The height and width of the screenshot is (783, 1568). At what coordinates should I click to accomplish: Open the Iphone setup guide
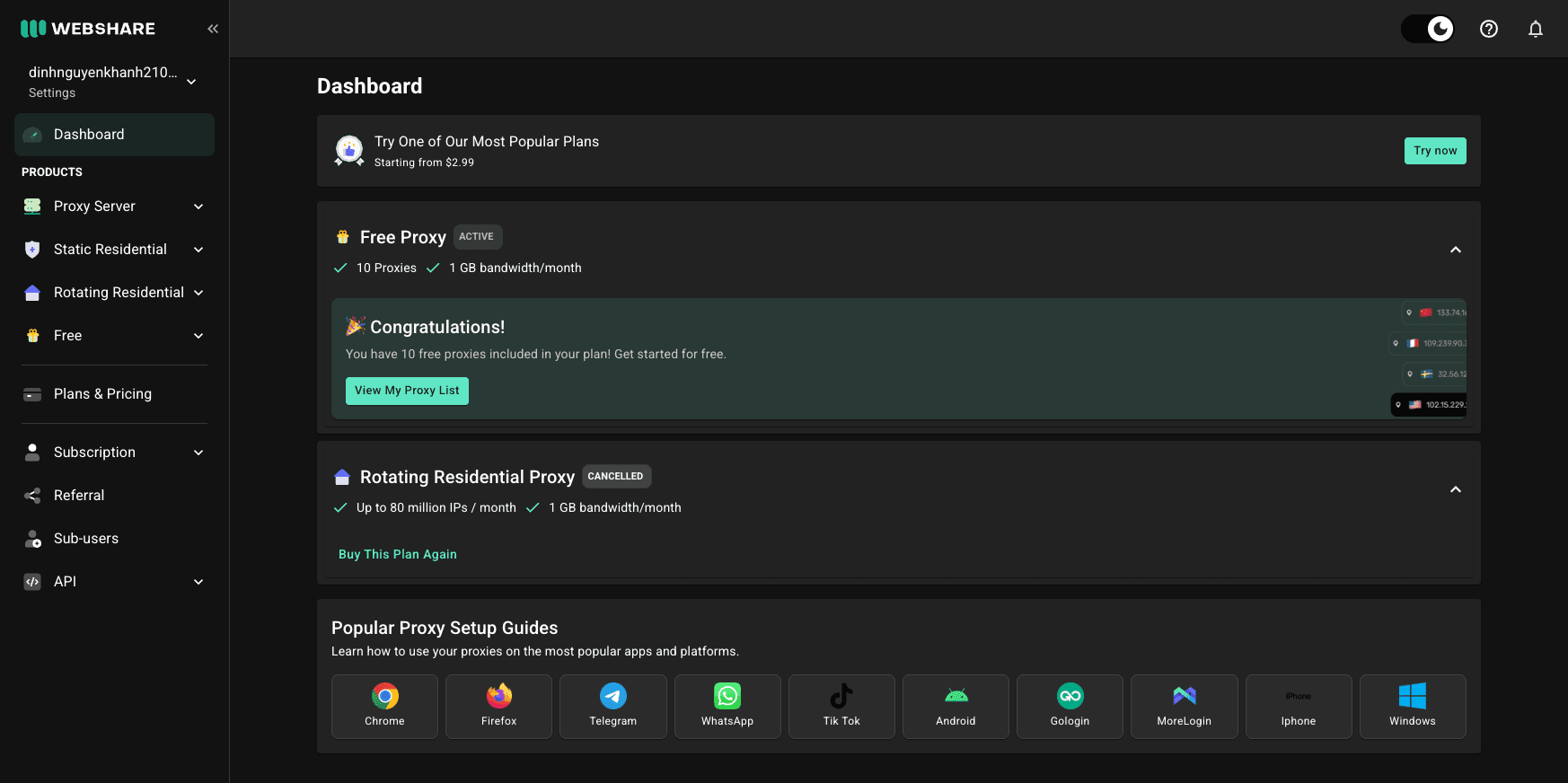[1299, 707]
